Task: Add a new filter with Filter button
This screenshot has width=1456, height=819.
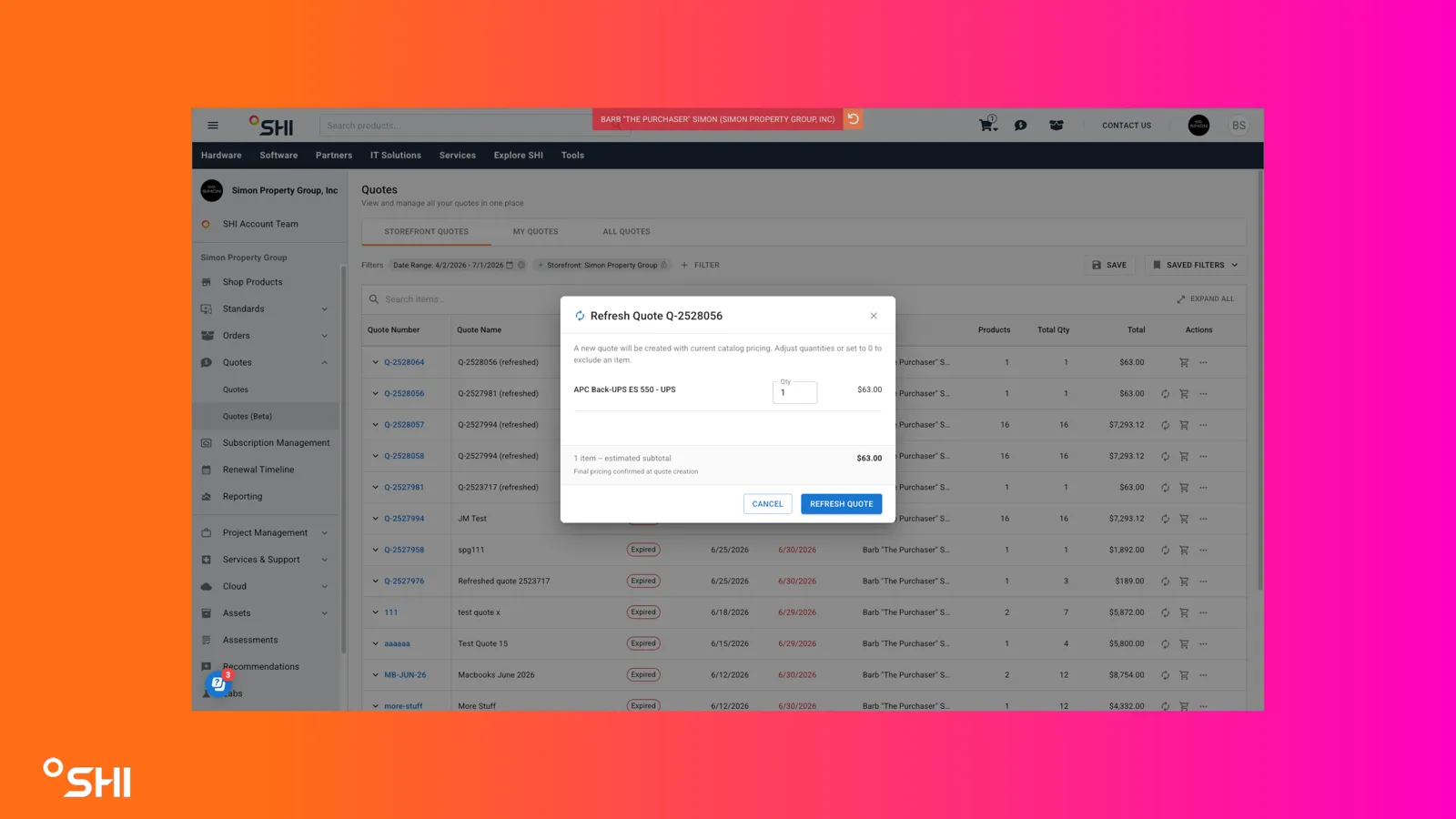Action: (700, 265)
